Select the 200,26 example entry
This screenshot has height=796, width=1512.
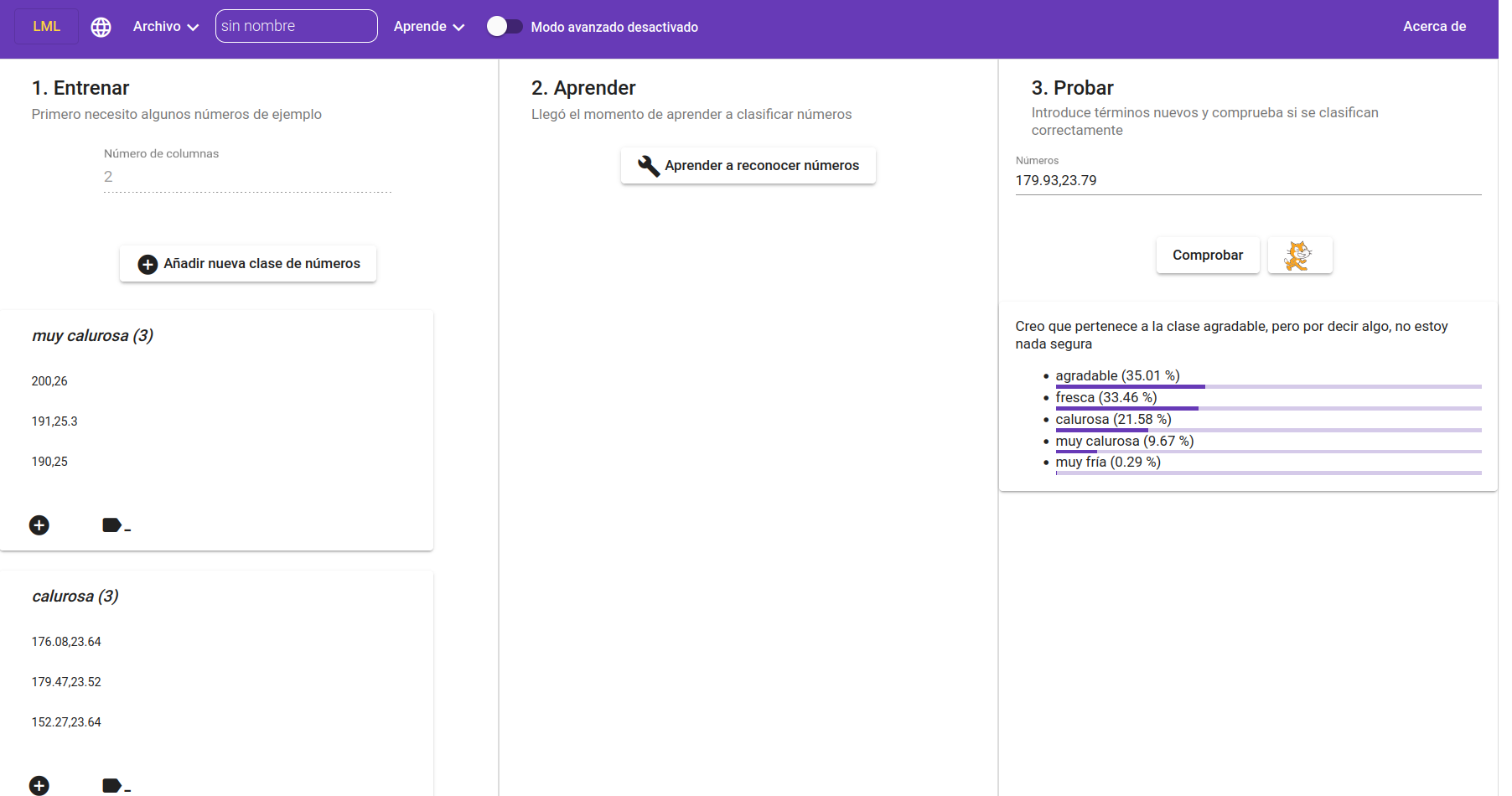point(50,381)
